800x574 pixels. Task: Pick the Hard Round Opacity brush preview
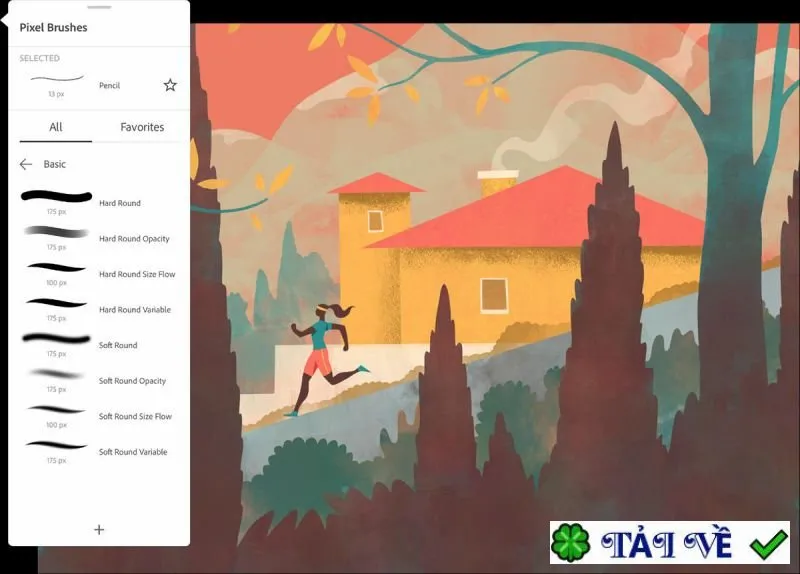(x=56, y=232)
